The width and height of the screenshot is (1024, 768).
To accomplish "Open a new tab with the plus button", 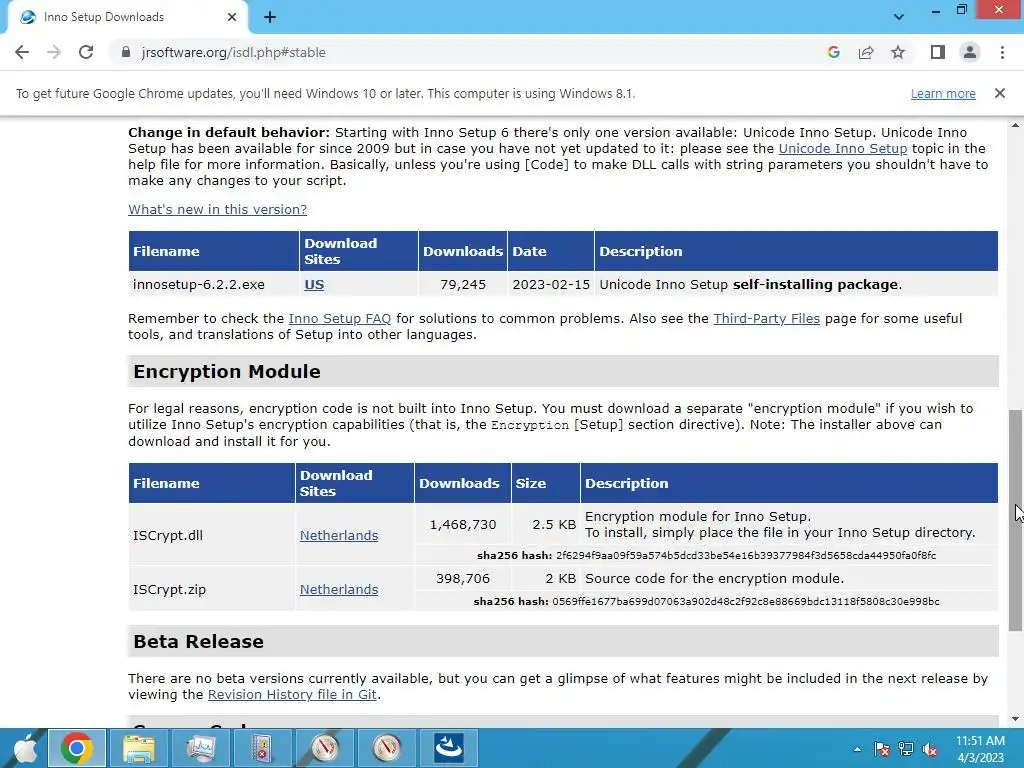I will (270, 18).
